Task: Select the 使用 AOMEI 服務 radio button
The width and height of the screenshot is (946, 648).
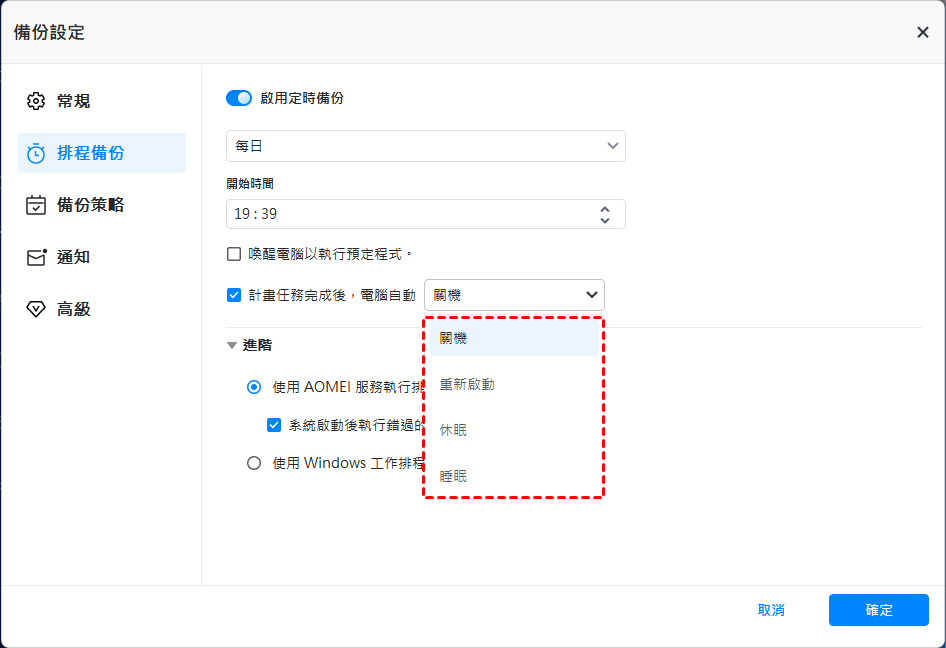Action: [x=254, y=387]
